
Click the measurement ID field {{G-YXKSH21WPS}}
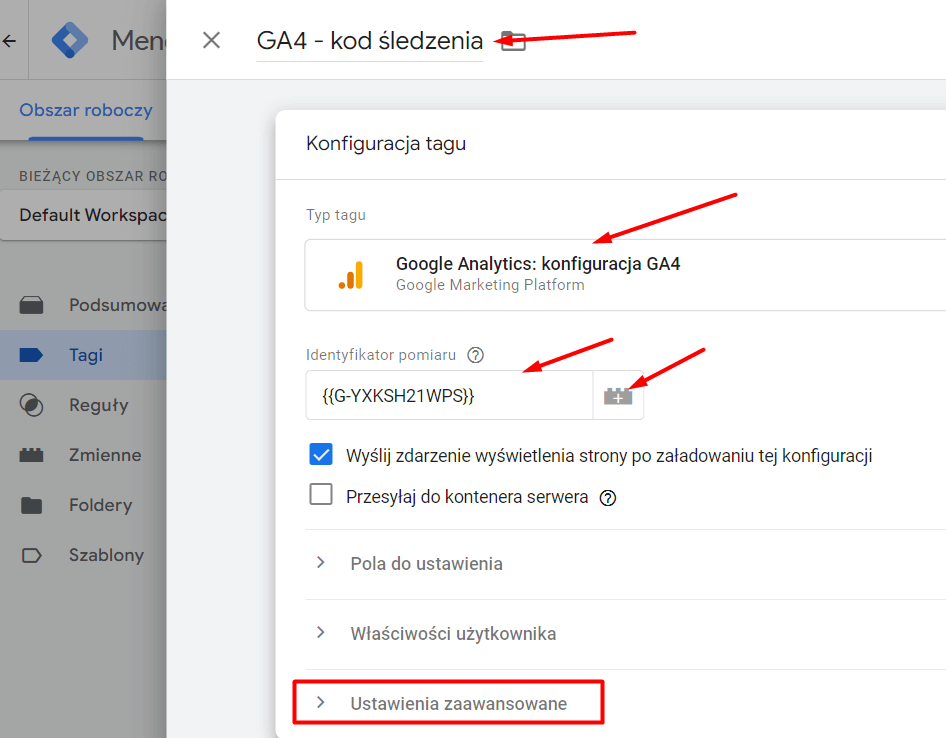[x=449, y=395]
